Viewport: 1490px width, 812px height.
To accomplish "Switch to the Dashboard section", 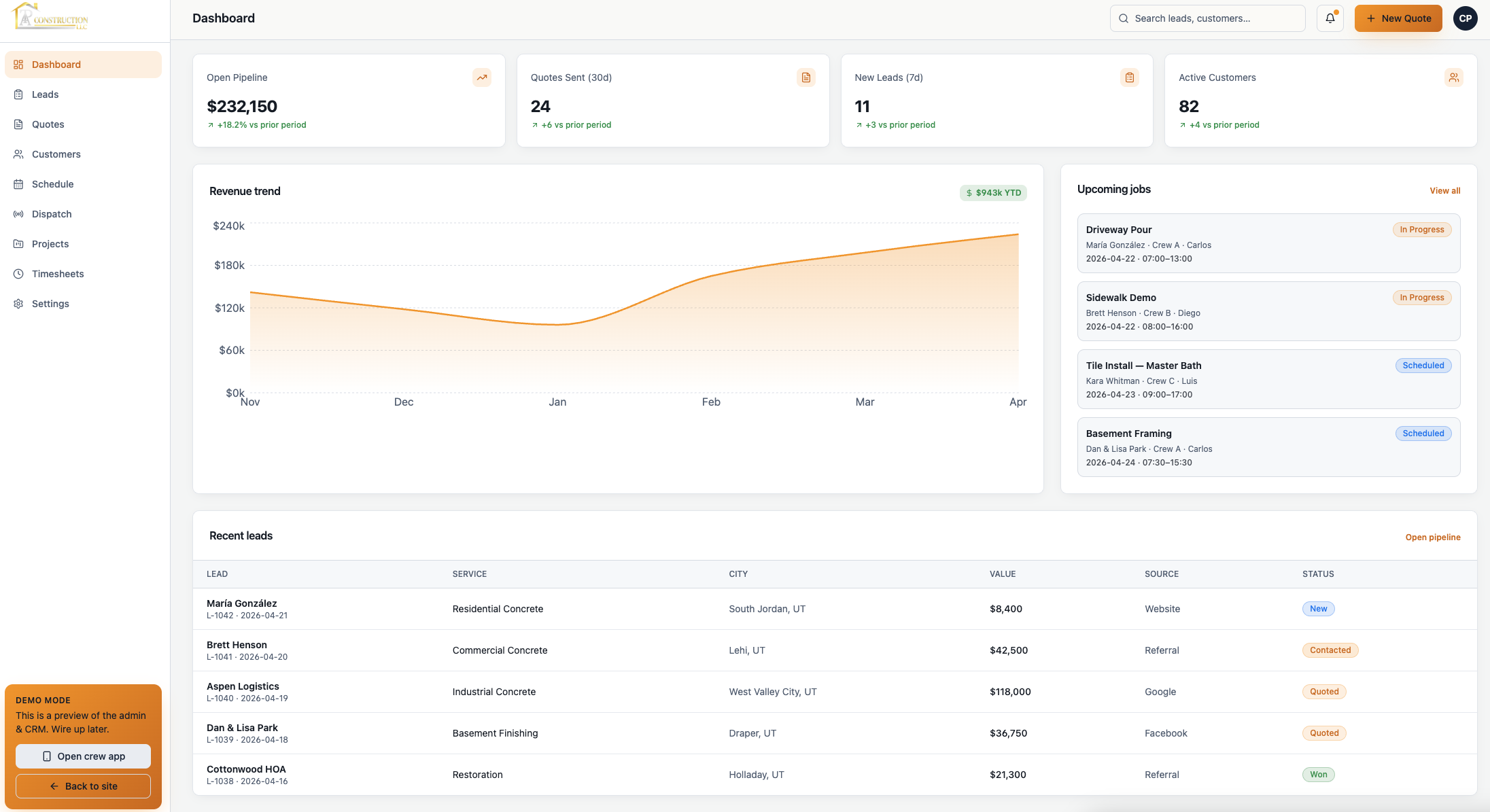I will coord(56,65).
